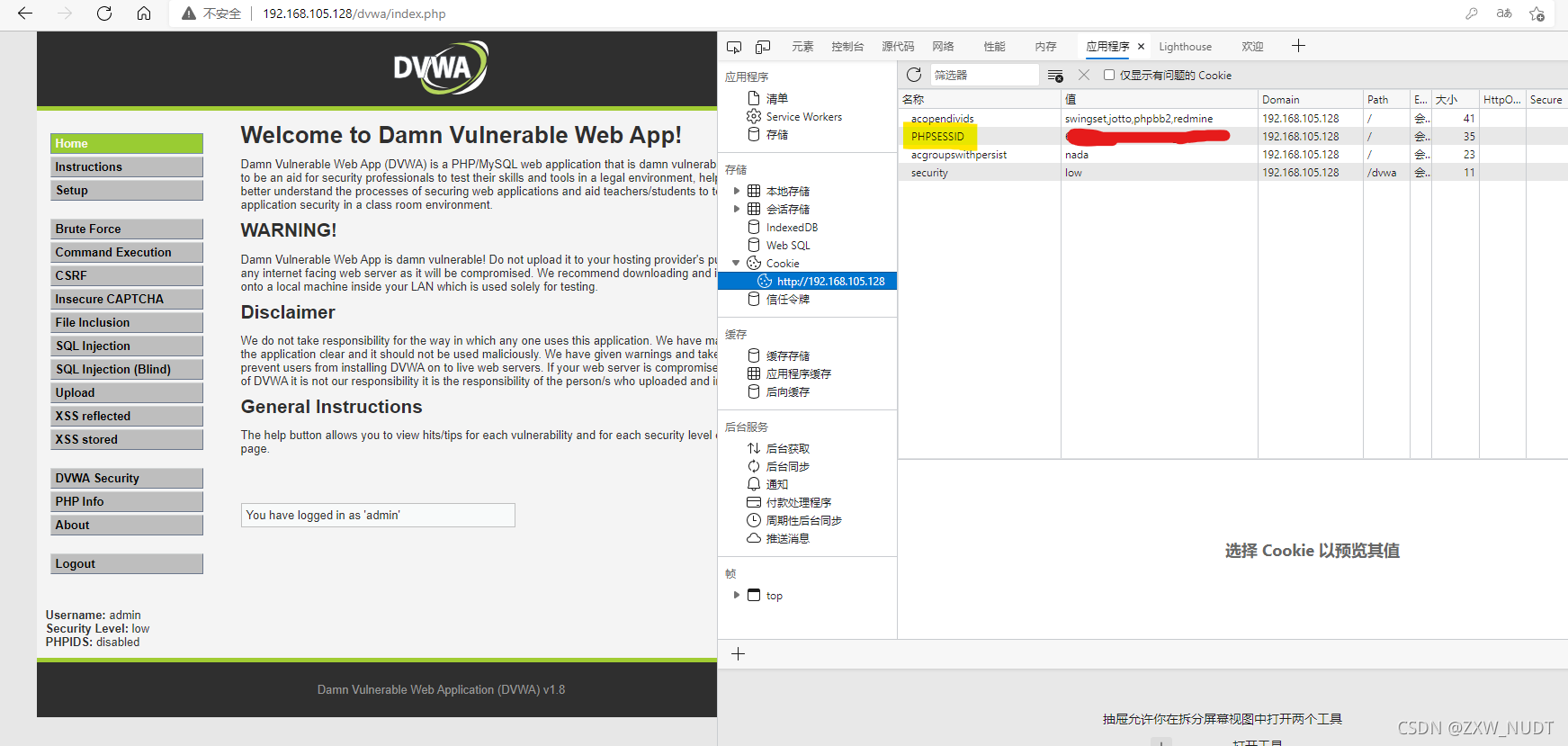Open the saved passwords key icon

1472,13
